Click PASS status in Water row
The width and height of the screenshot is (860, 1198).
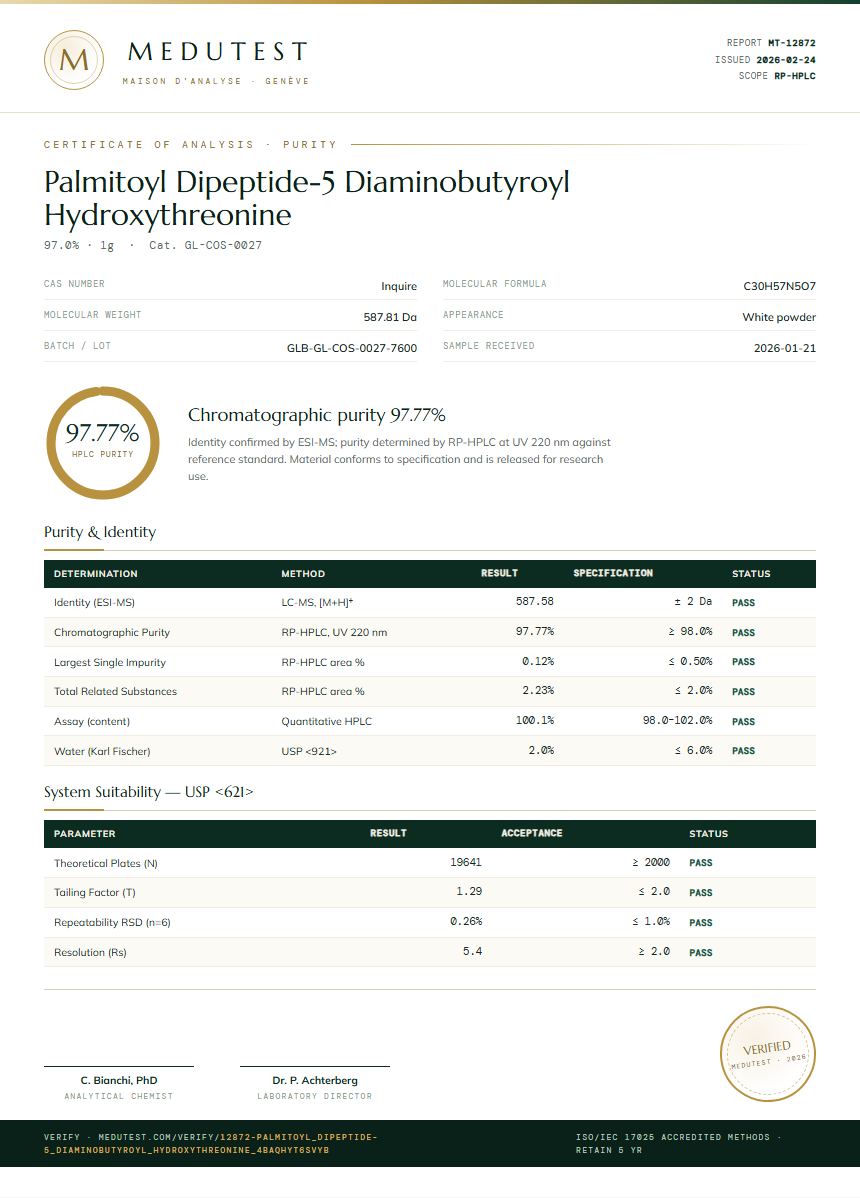pos(743,751)
